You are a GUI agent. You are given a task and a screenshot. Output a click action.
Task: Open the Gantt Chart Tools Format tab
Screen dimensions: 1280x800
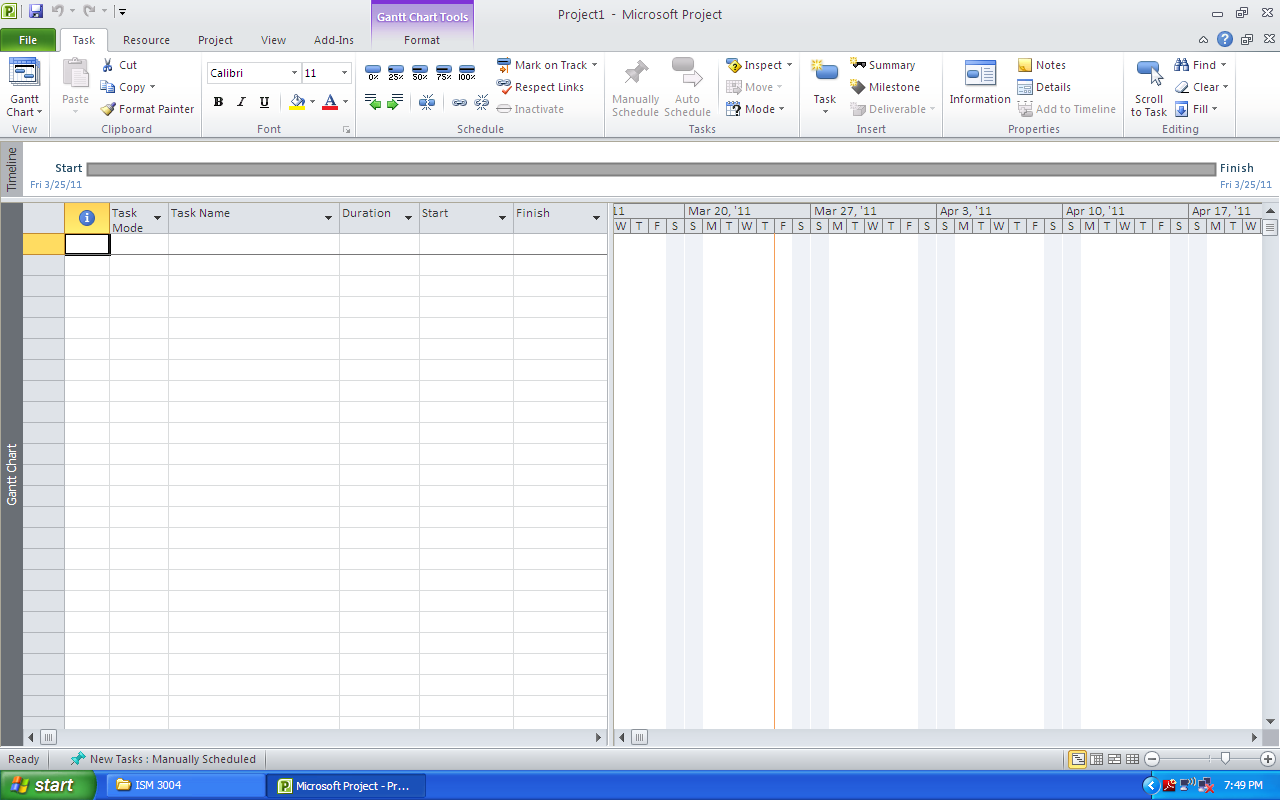coord(422,40)
